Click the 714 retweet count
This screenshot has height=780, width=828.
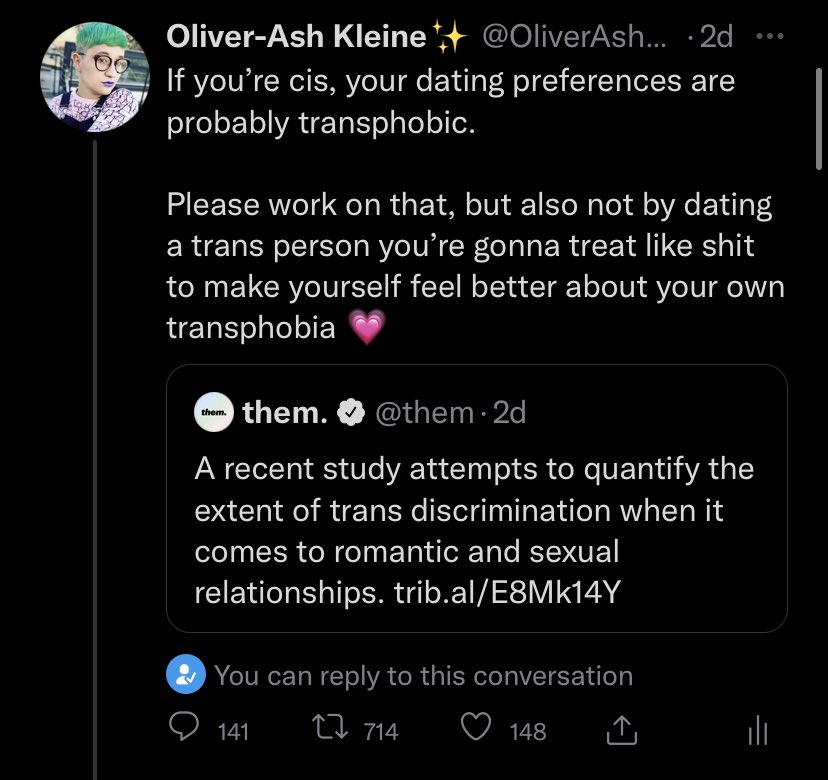point(381,731)
